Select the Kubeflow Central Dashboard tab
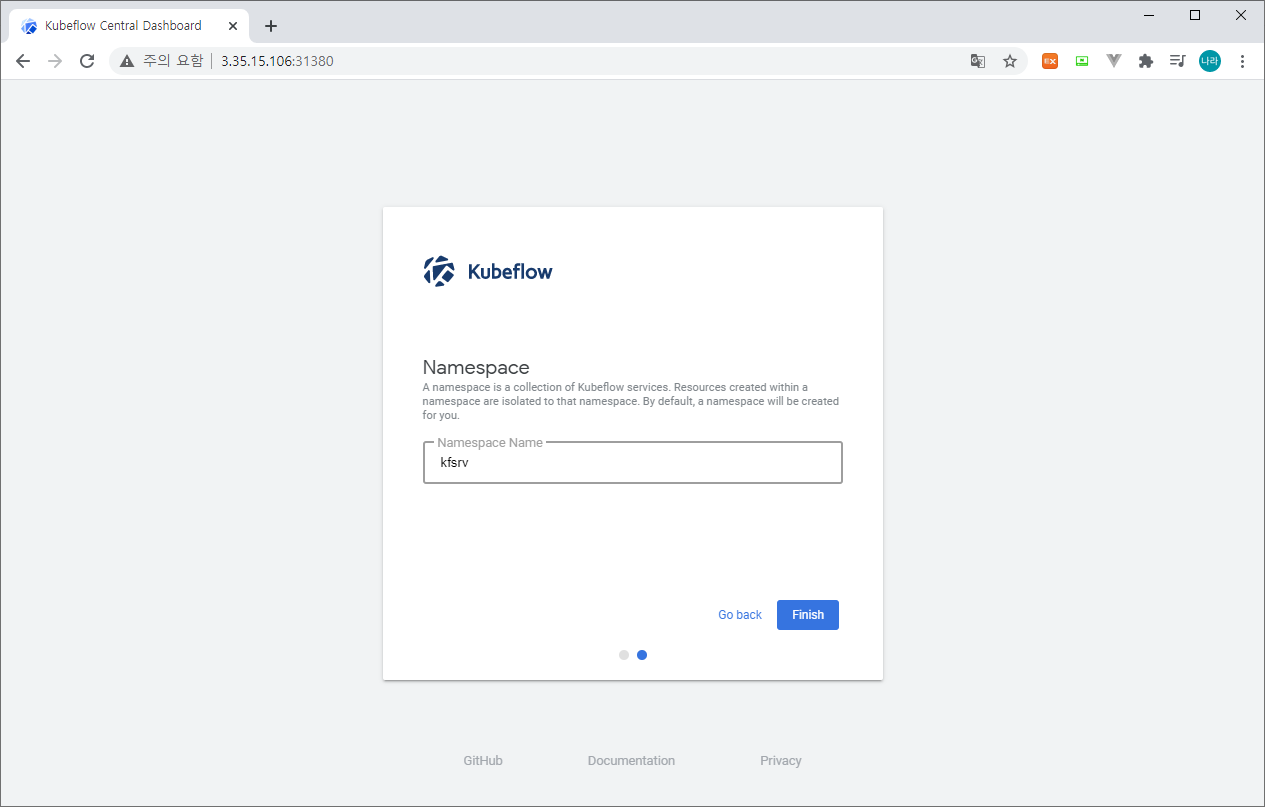 129,26
